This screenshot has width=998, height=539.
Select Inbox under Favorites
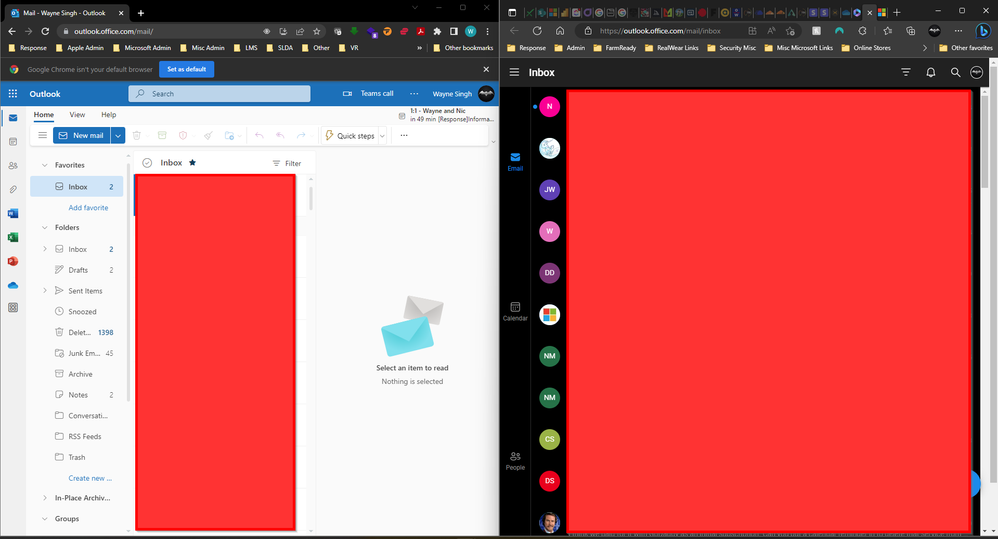(77, 186)
